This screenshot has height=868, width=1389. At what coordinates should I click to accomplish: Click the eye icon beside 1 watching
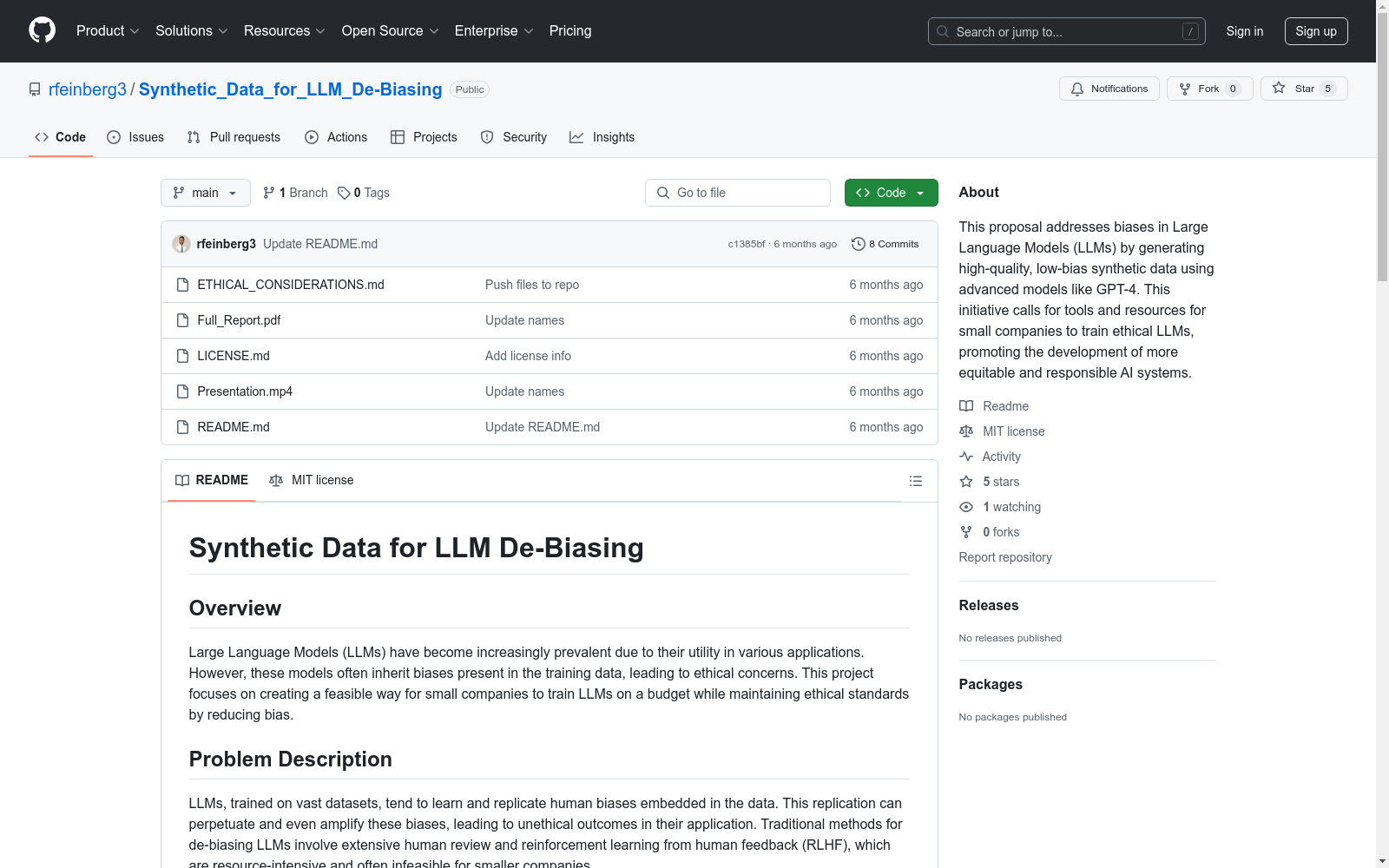[966, 507]
